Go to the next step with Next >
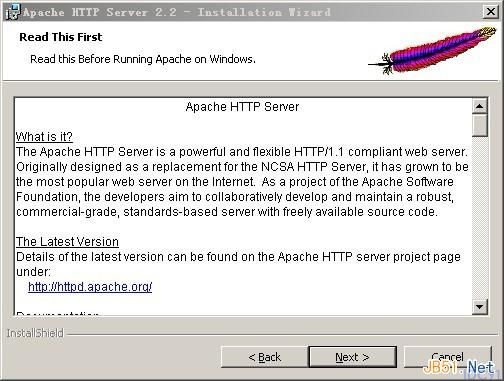 (x=352, y=357)
